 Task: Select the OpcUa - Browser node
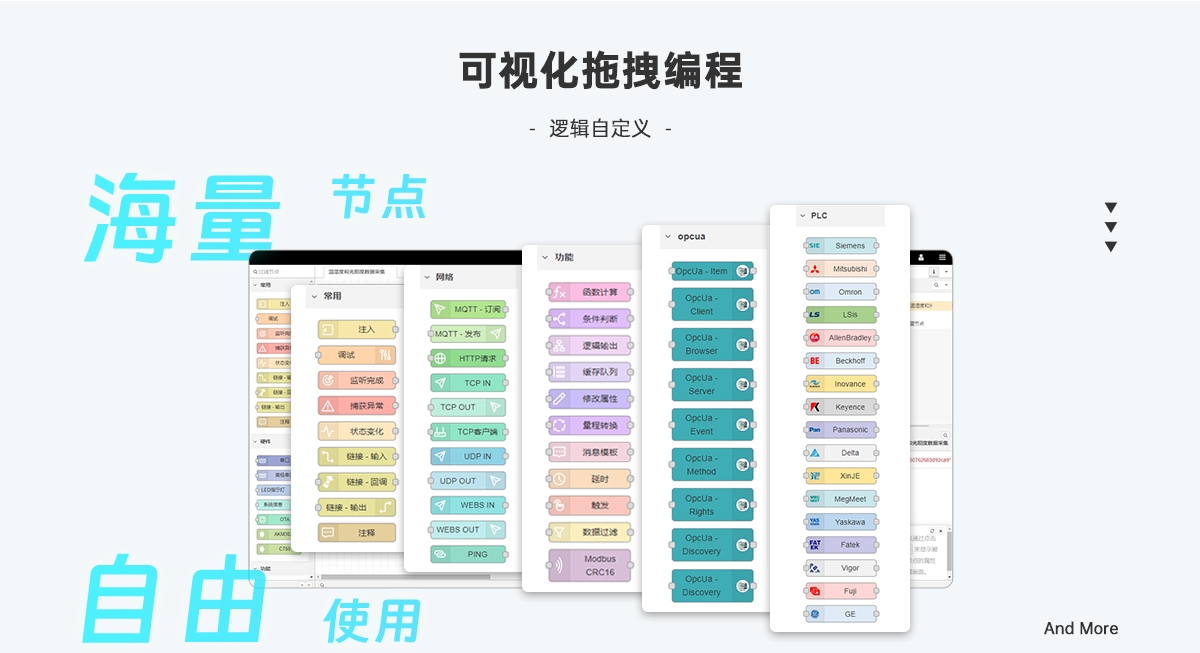click(x=712, y=344)
